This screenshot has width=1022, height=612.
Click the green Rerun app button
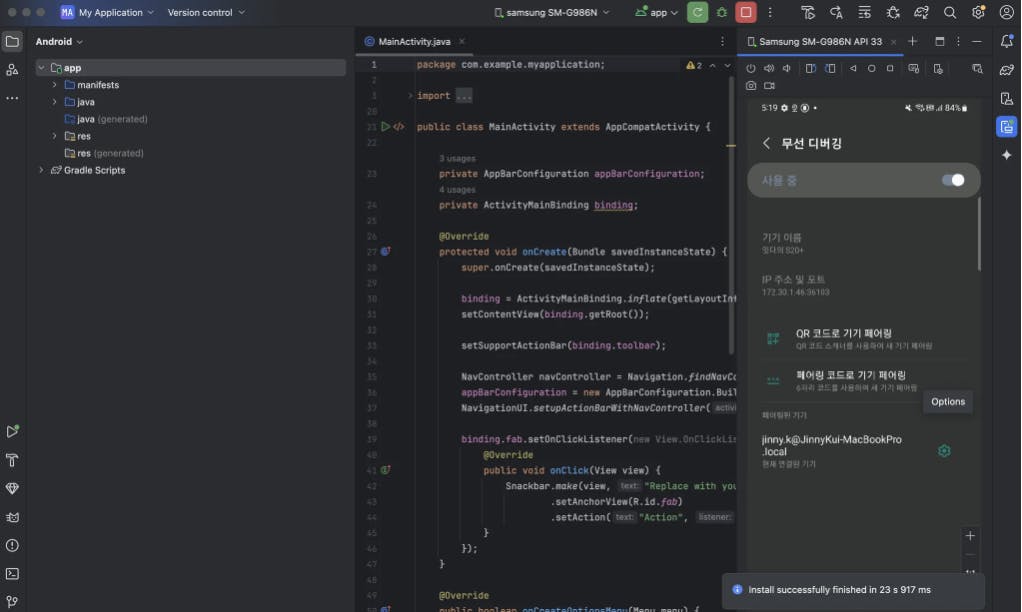(x=697, y=12)
